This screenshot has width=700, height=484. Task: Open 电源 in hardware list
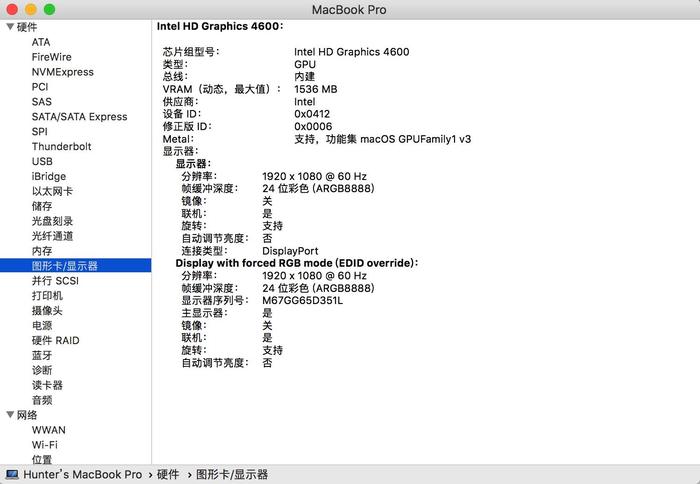tap(42, 325)
